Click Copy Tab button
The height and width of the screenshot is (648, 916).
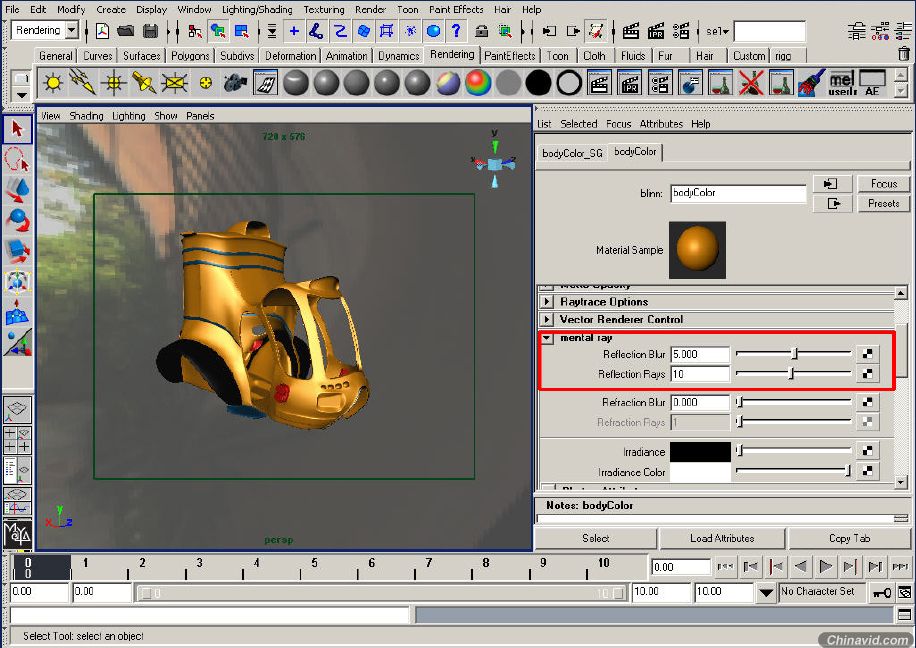click(849, 538)
